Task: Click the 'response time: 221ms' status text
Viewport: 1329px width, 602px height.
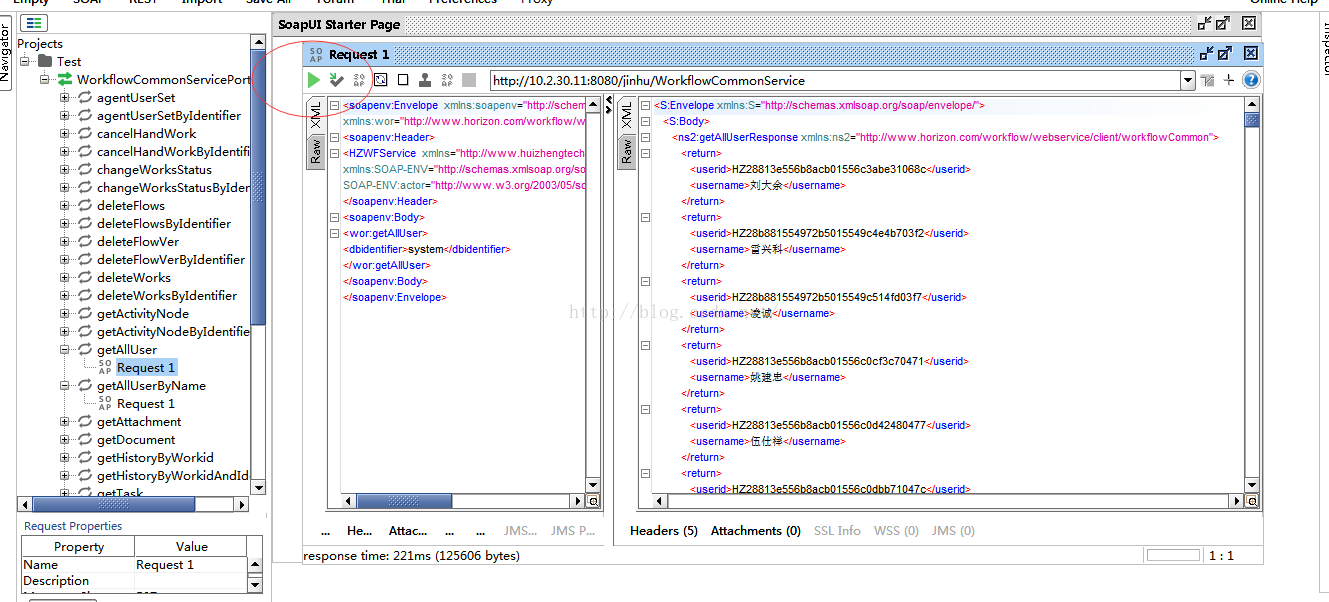Action: coord(411,555)
